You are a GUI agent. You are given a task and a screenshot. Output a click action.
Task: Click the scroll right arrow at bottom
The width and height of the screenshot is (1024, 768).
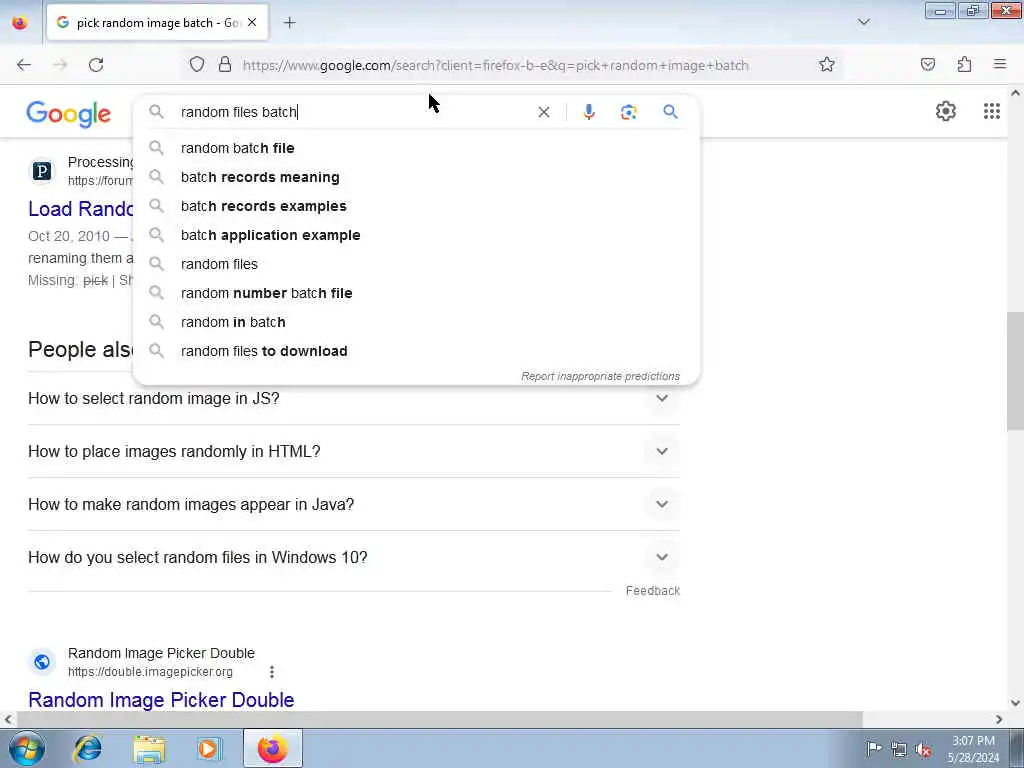(x=999, y=719)
